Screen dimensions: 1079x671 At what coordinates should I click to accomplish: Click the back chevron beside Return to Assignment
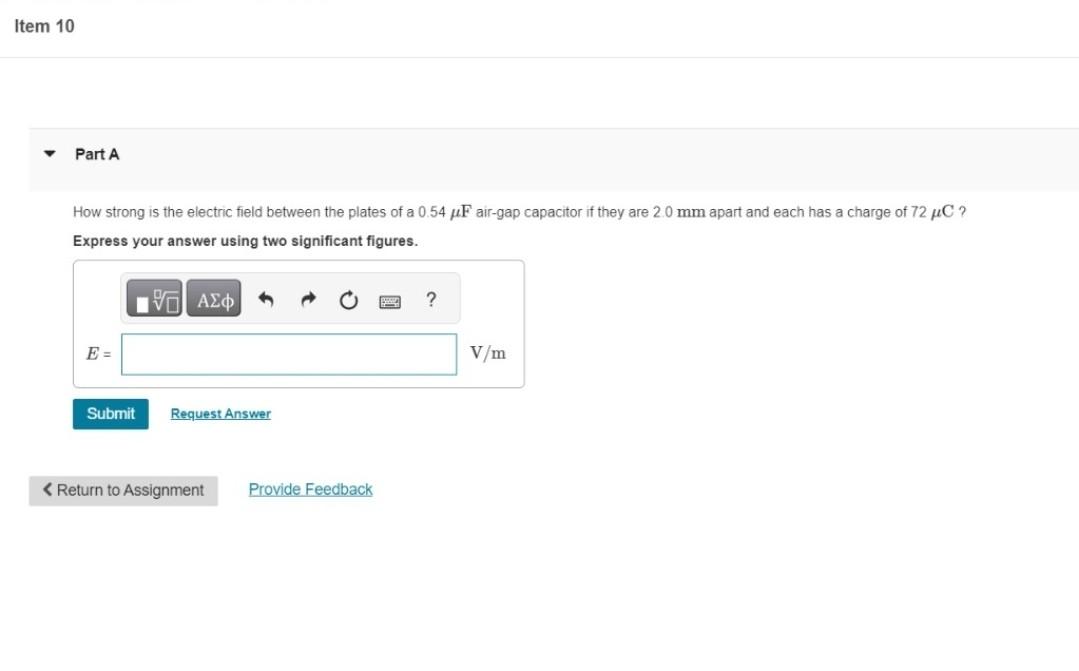pyautogui.click(x=44, y=490)
